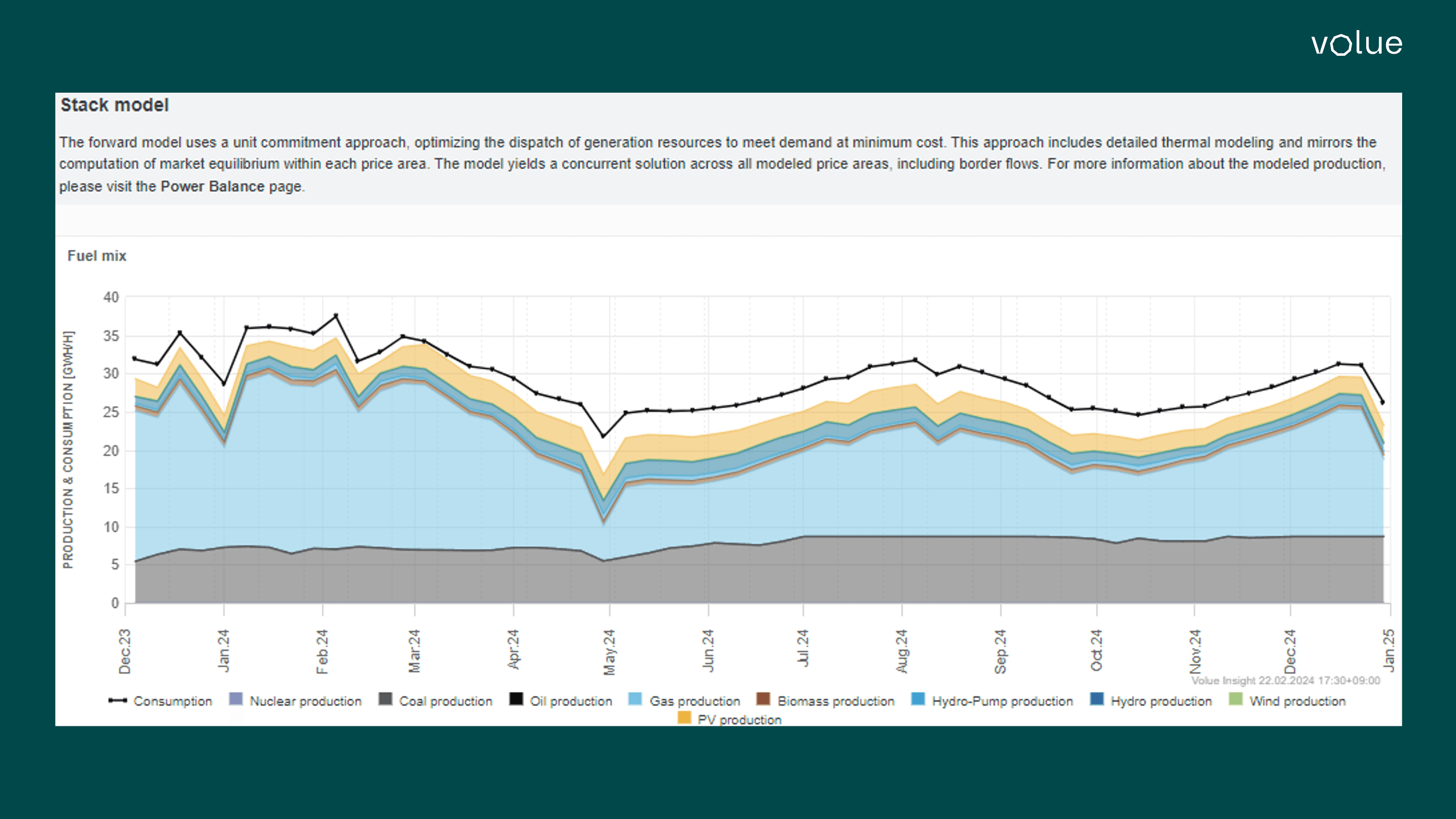Screen dimensions: 1456x819
Task: Click PV production legend icon
Action: (684, 718)
